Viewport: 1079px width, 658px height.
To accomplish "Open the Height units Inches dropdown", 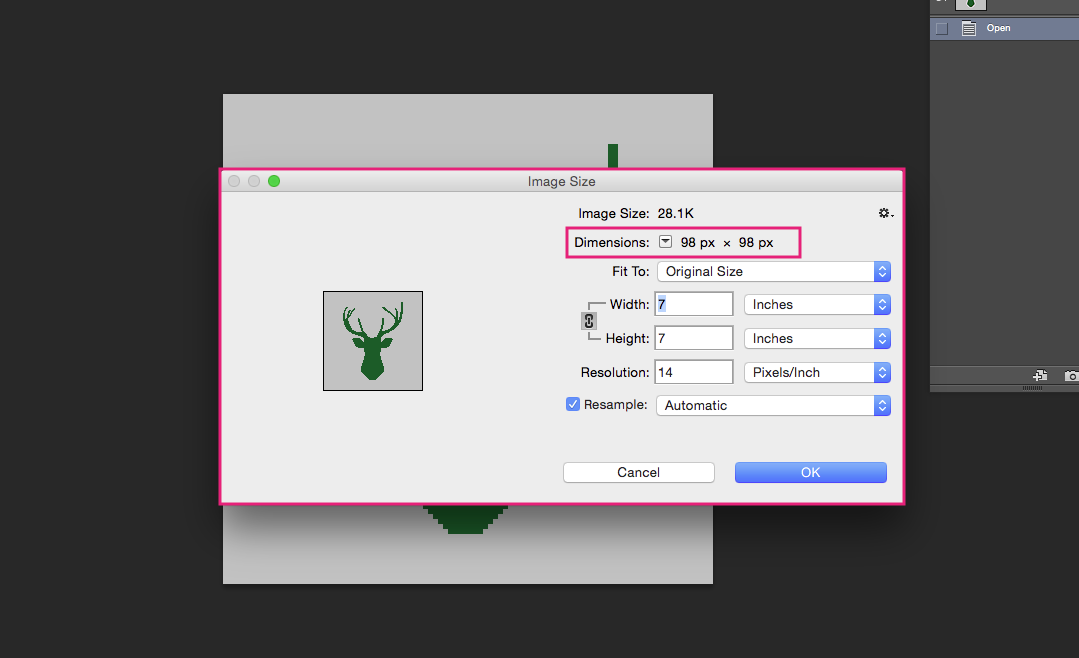I will click(818, 339).
